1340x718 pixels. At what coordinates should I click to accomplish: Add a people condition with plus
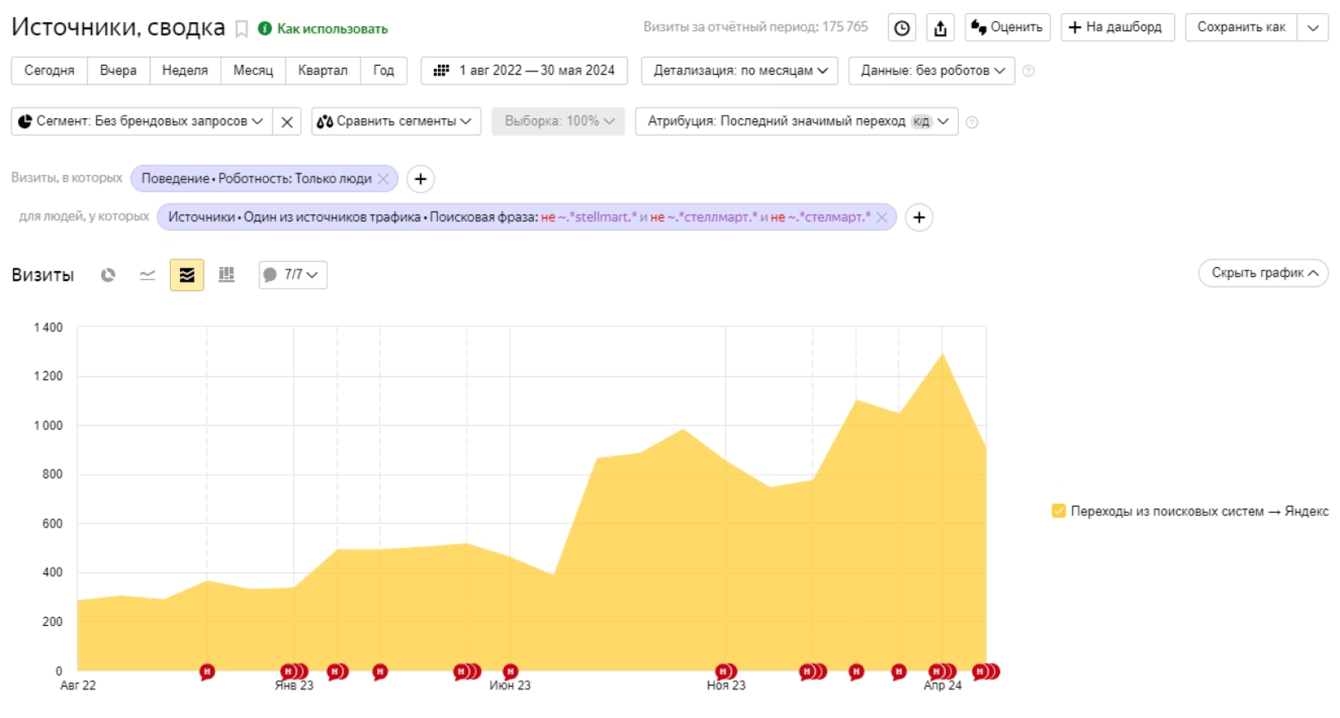pyautogui.click(x=919, y=217)
